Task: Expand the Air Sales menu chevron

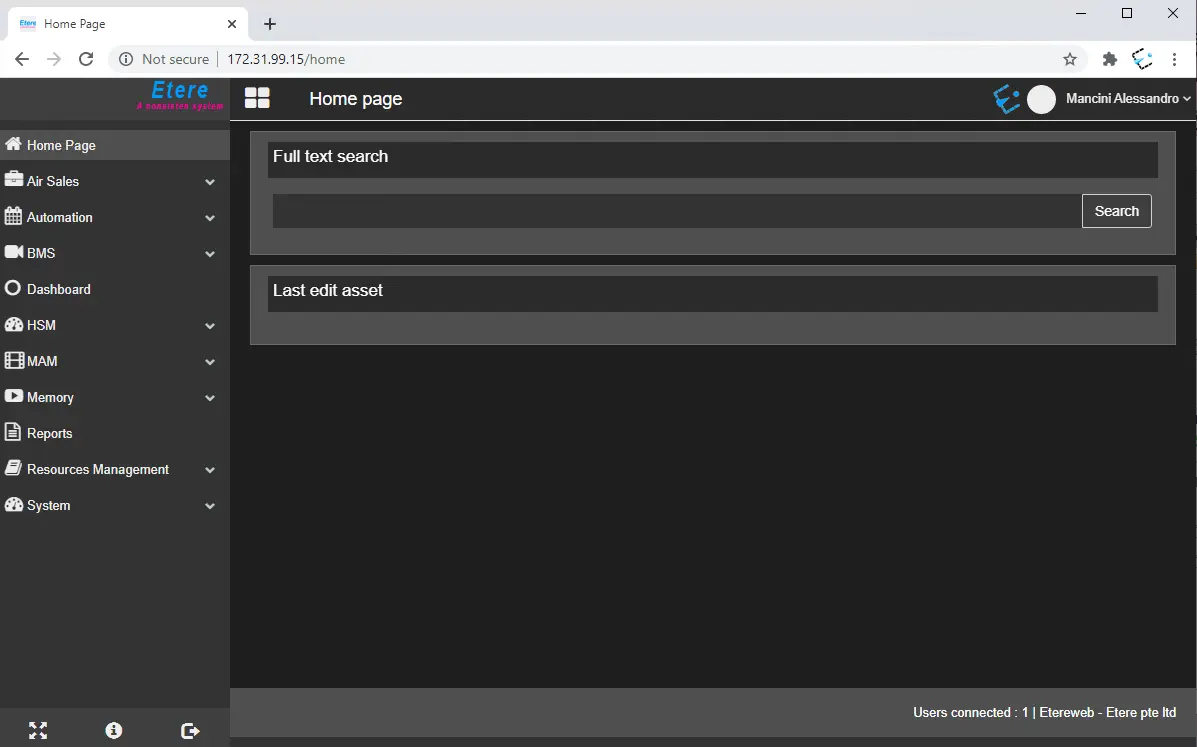Action: click(x=210, y=182)
